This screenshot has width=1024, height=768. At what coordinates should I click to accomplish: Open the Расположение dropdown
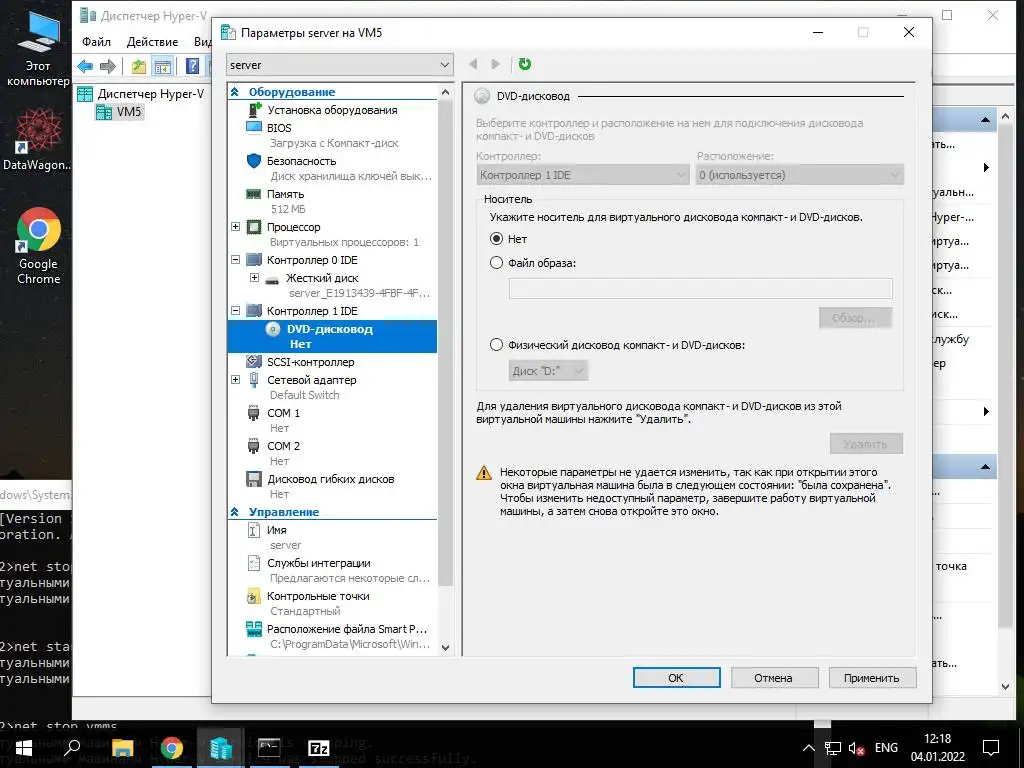coord(800,175)
